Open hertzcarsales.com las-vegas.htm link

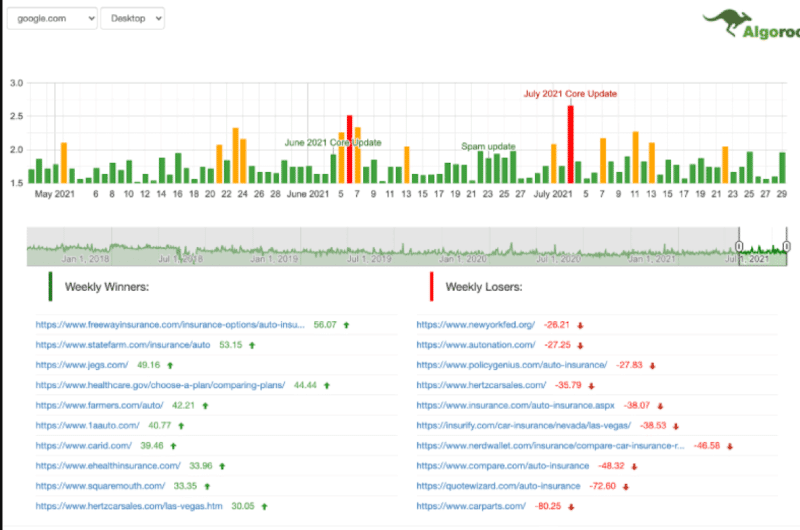(x=129, y=506)
